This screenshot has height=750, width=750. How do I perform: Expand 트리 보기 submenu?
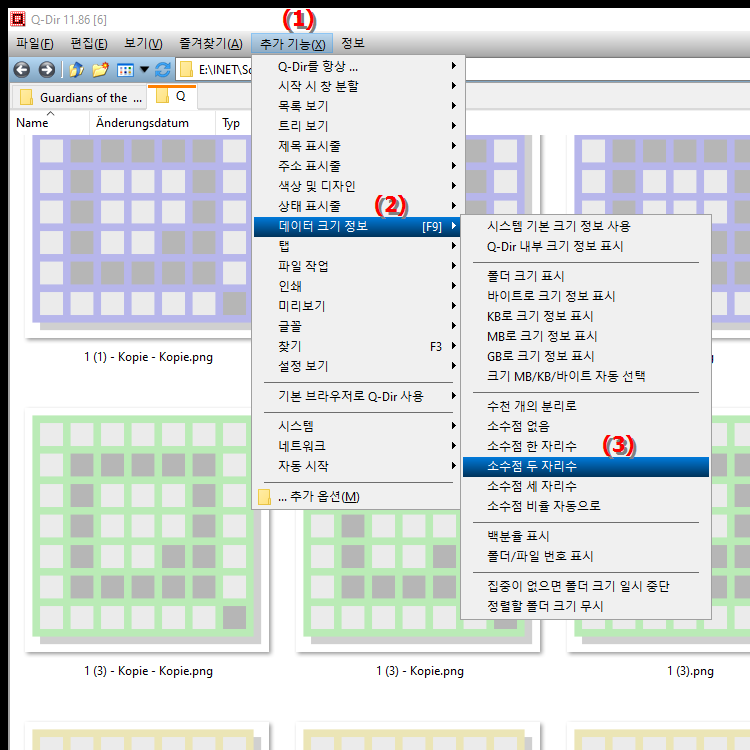[356, 126]
